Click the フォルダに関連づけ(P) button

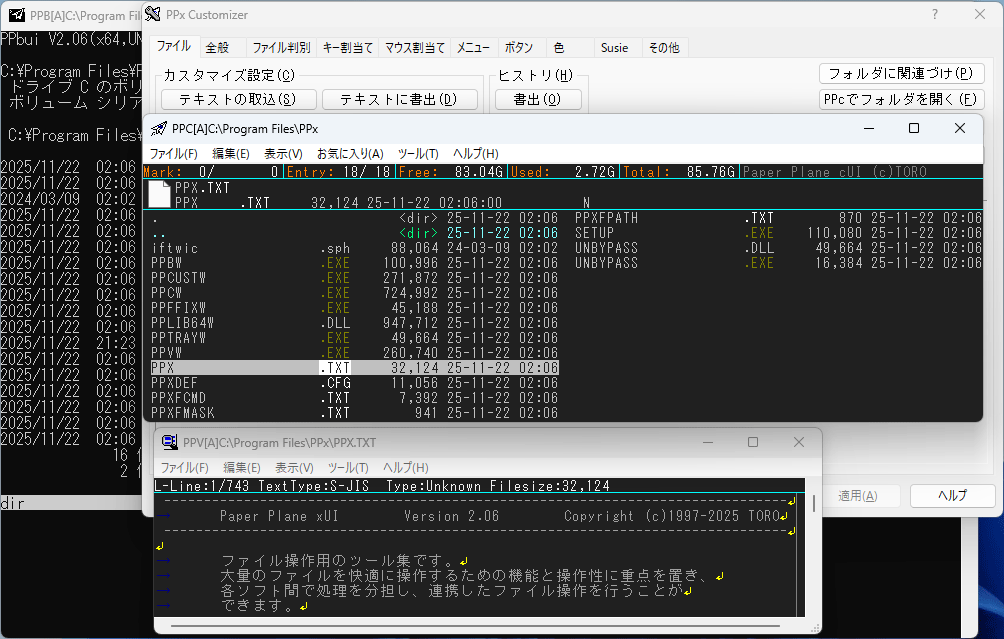pyautogui.click(x=902, y=73)
